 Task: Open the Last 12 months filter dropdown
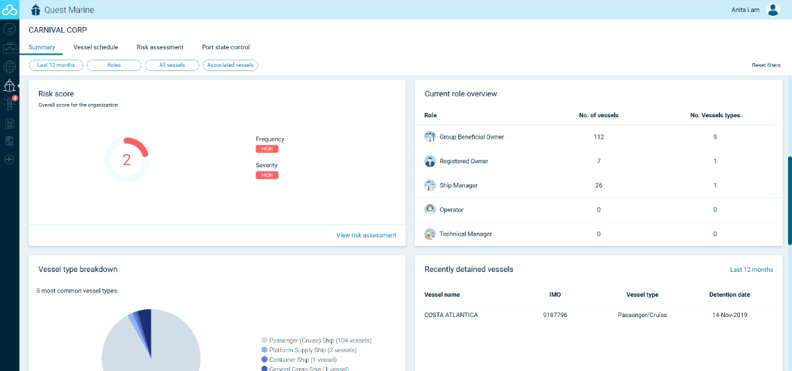56,65
